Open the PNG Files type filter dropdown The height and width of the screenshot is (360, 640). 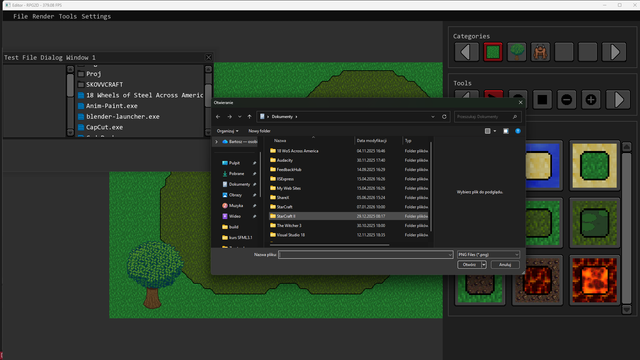(488, 254)
